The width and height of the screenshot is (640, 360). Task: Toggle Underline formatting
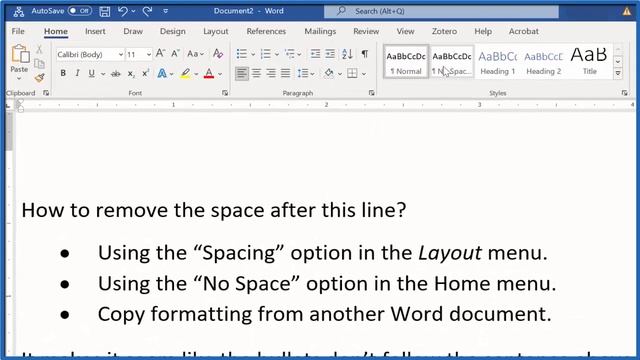(x=91, y=73)
